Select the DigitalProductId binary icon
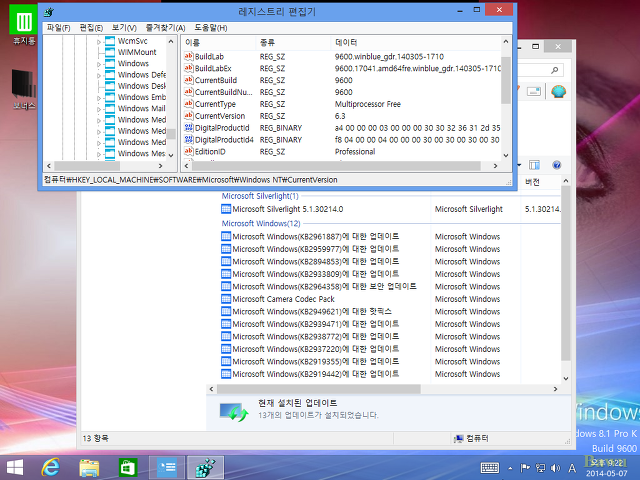640x480 pixels. [188, 128]
